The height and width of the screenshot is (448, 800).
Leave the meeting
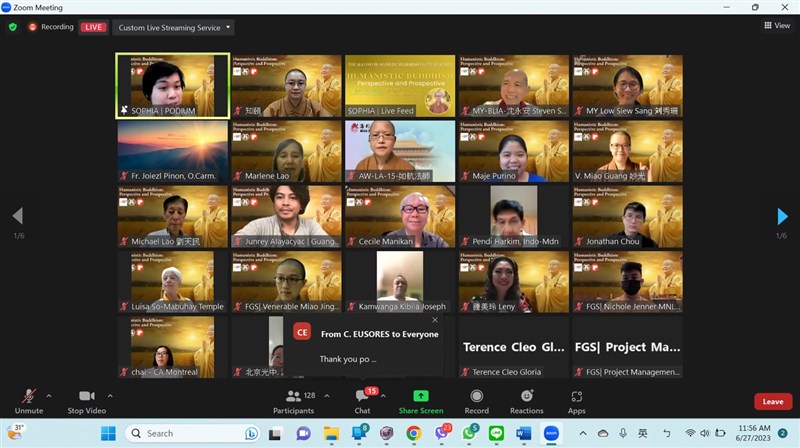tap(772, 401)
